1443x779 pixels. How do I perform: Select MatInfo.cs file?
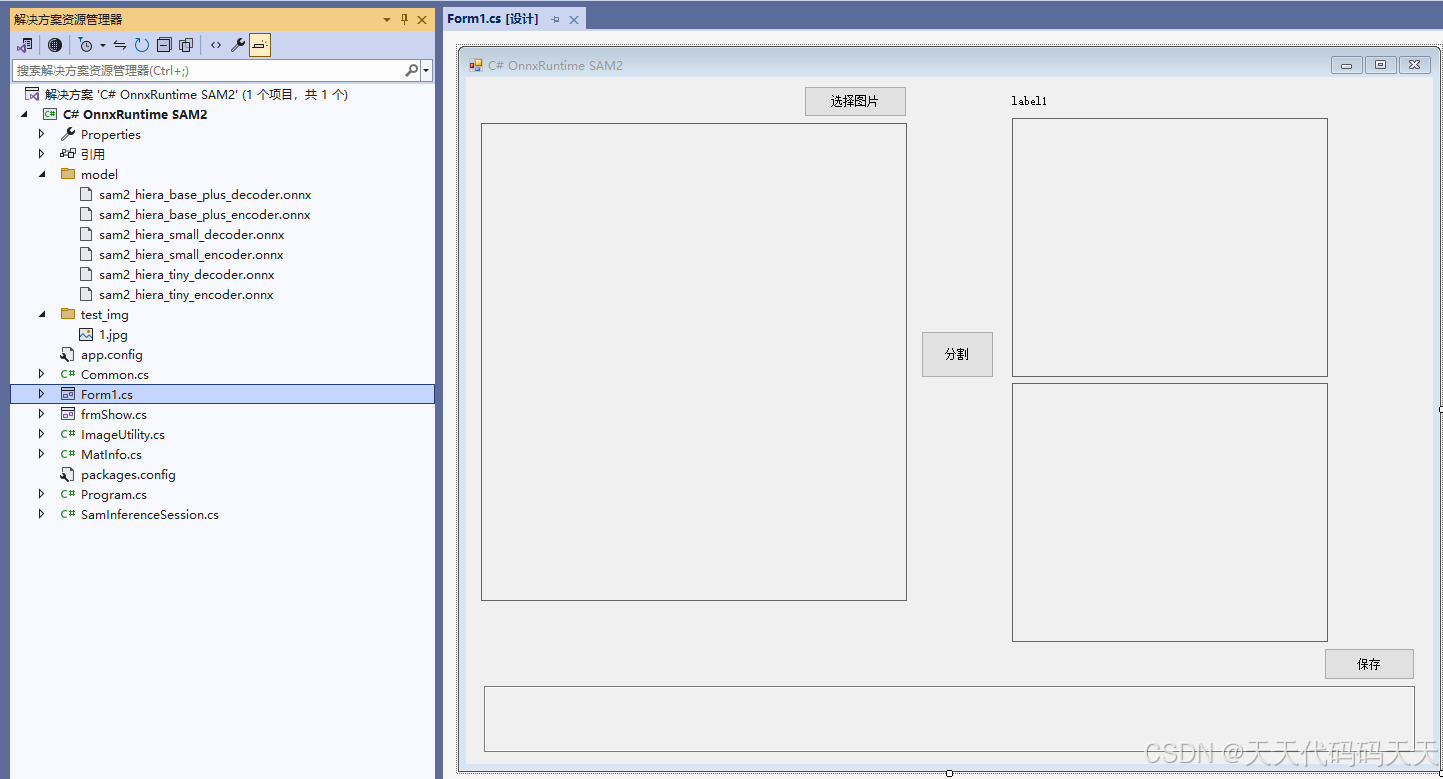[x=111, y=455]
